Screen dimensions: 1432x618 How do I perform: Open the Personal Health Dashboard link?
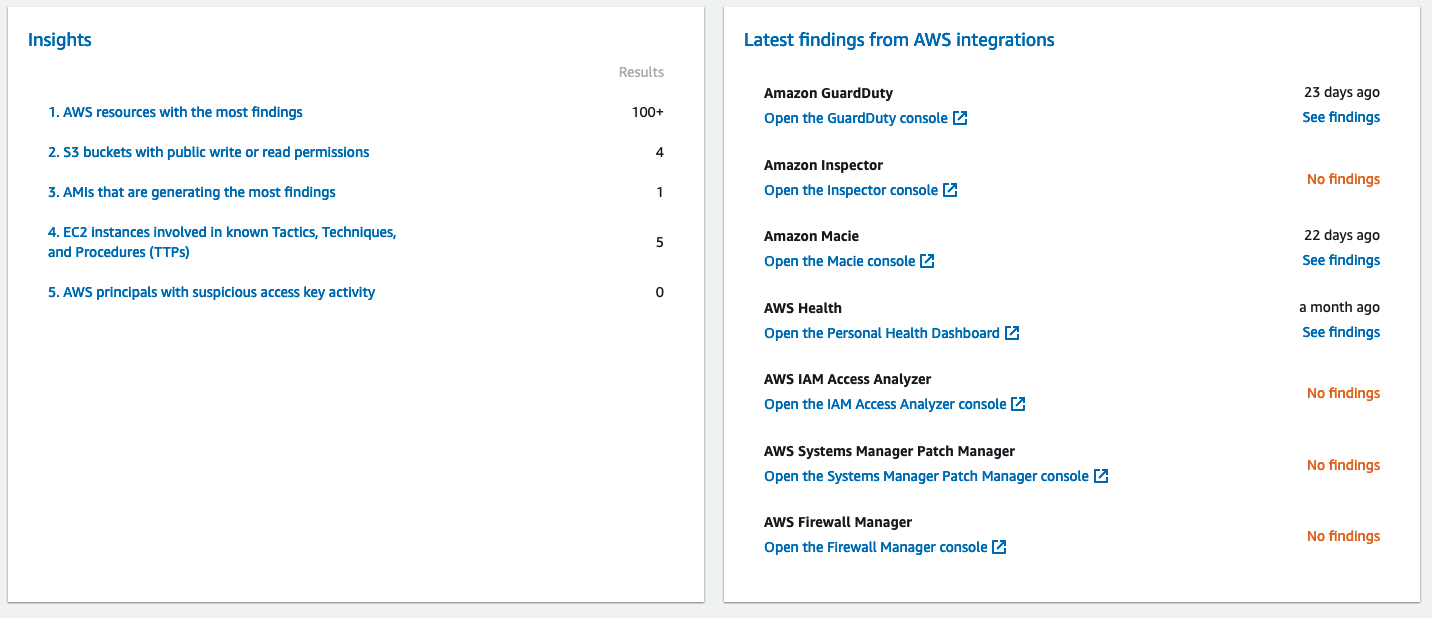[x=882, y=333]
